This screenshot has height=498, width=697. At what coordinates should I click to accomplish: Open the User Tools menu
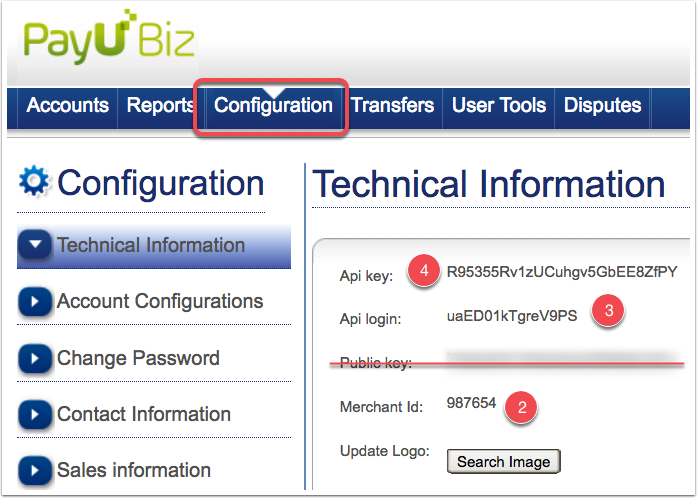499,105
